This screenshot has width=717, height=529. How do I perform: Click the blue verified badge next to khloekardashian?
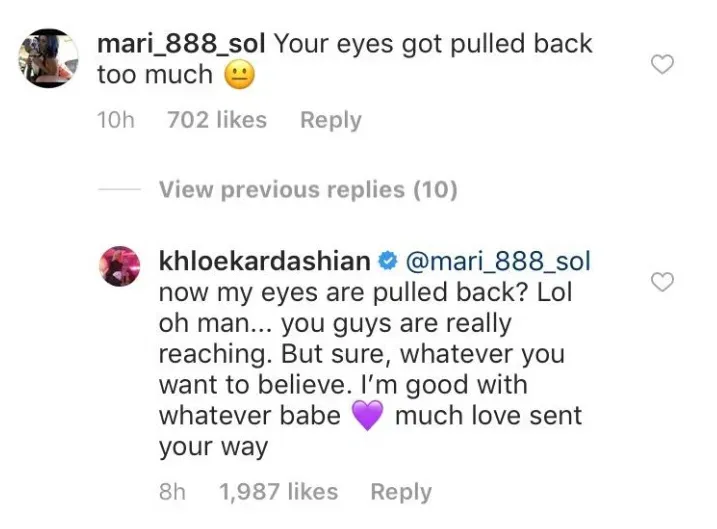385,262
